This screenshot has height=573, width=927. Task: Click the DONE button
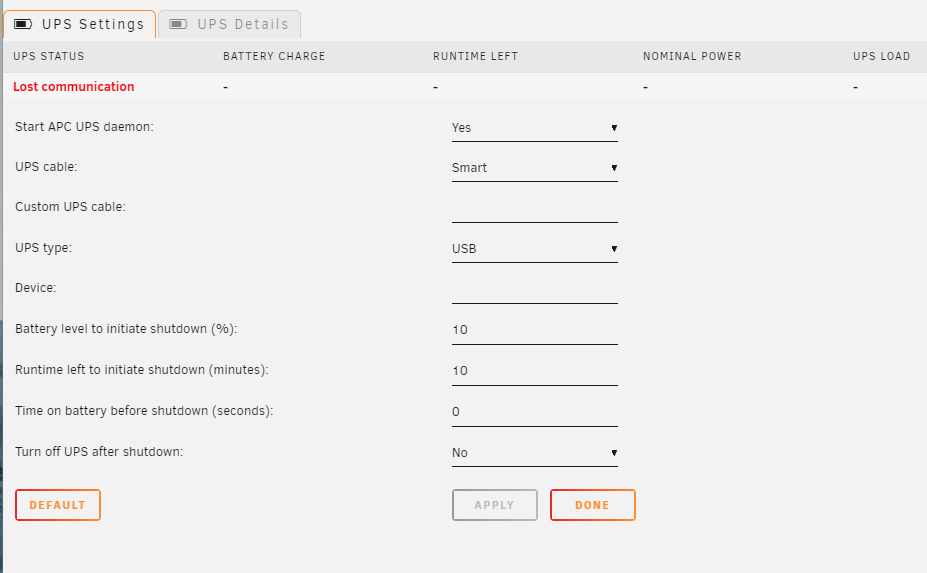click(x=592, y=505)
